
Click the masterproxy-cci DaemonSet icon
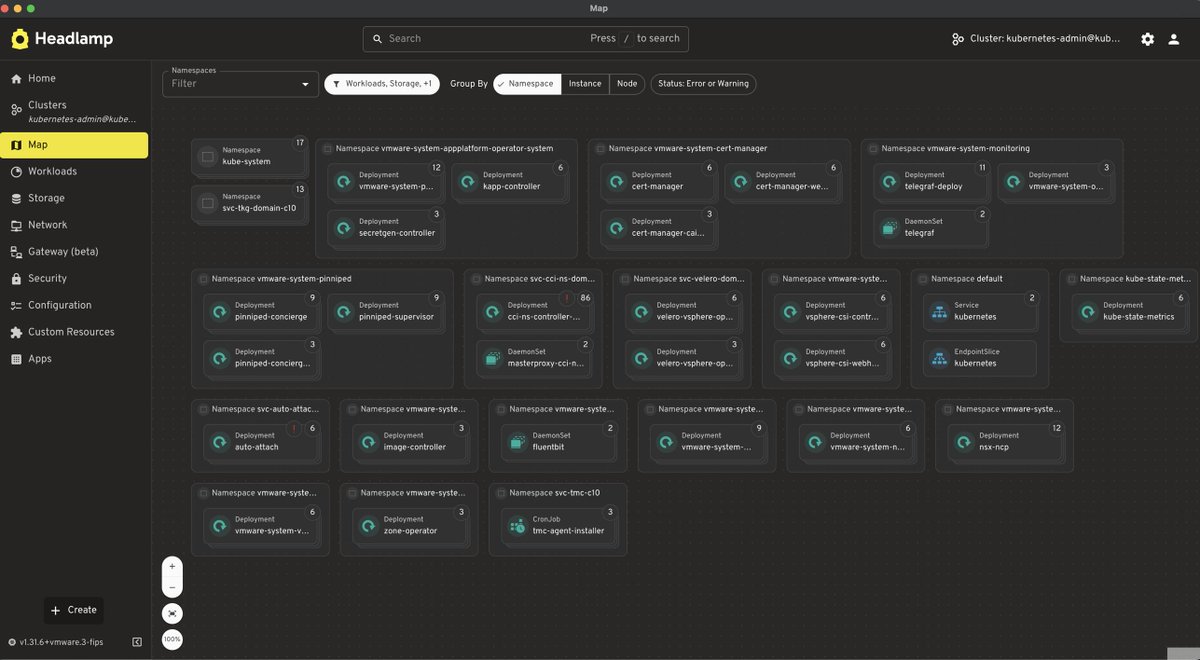492,357
